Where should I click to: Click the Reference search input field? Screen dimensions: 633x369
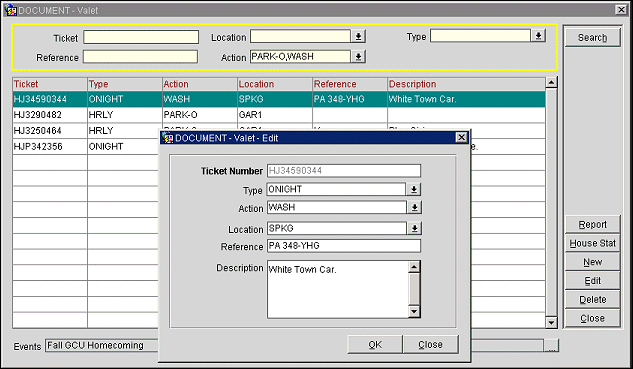(x=140, y=57)
